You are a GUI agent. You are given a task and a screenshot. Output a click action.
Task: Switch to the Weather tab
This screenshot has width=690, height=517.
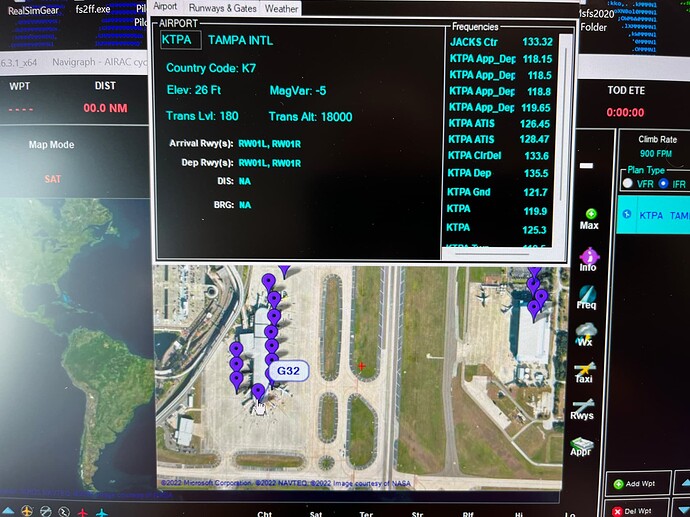click(281, 8)
